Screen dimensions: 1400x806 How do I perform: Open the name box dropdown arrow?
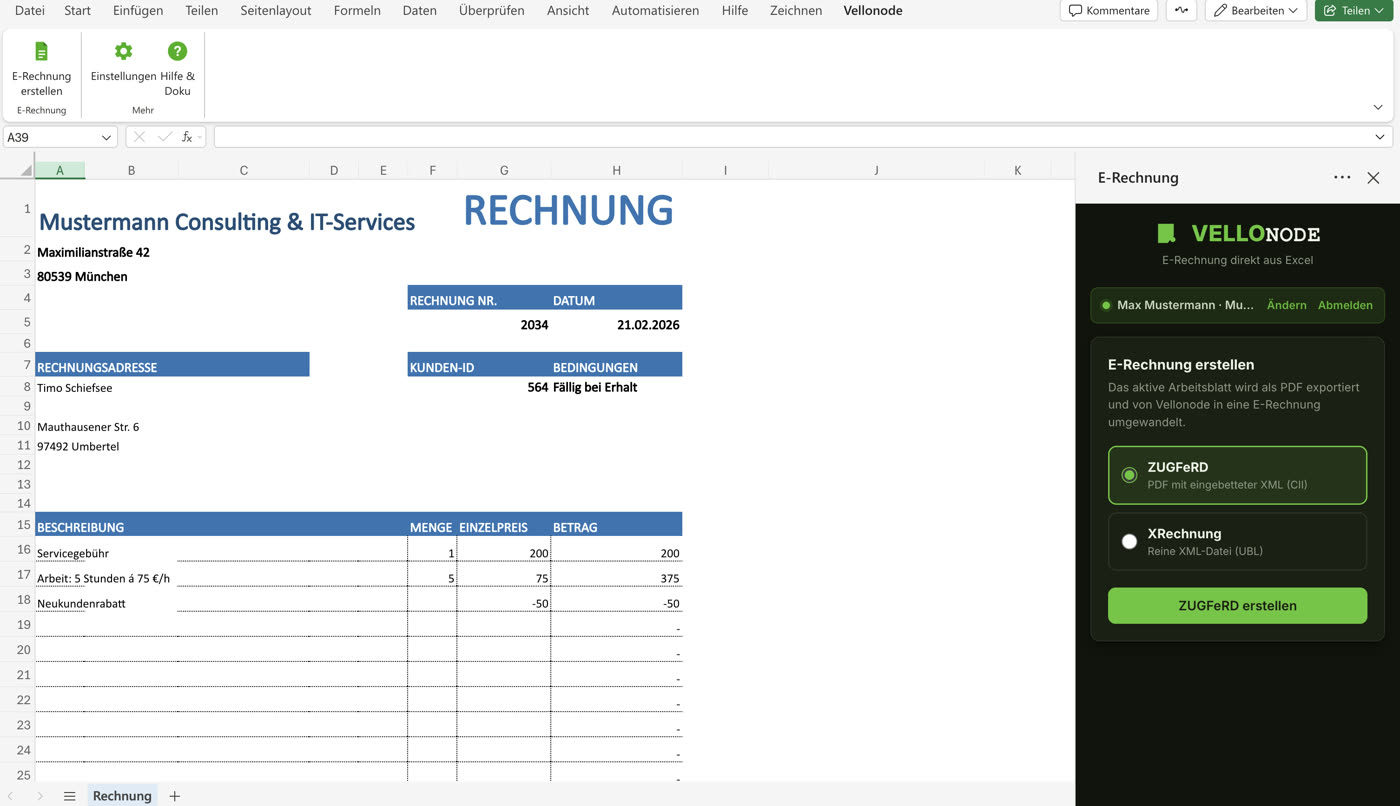[x=106, y=137]
